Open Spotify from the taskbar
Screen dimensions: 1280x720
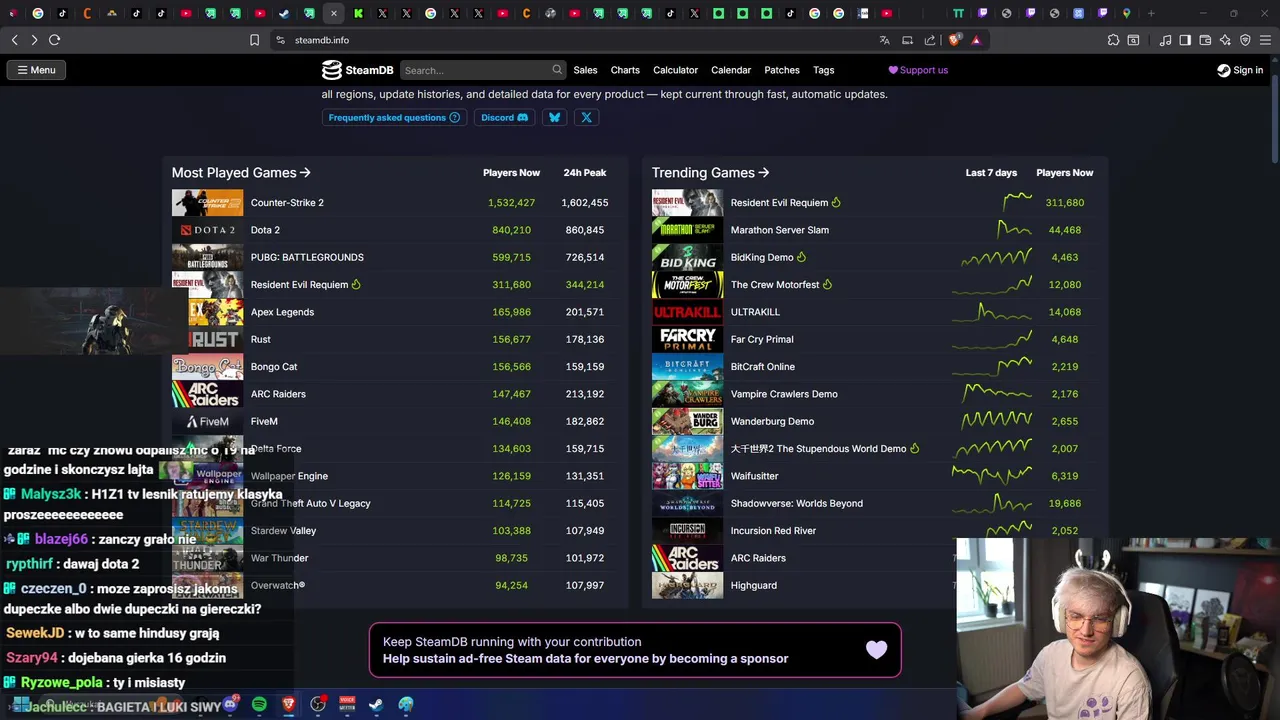[259, 704]
